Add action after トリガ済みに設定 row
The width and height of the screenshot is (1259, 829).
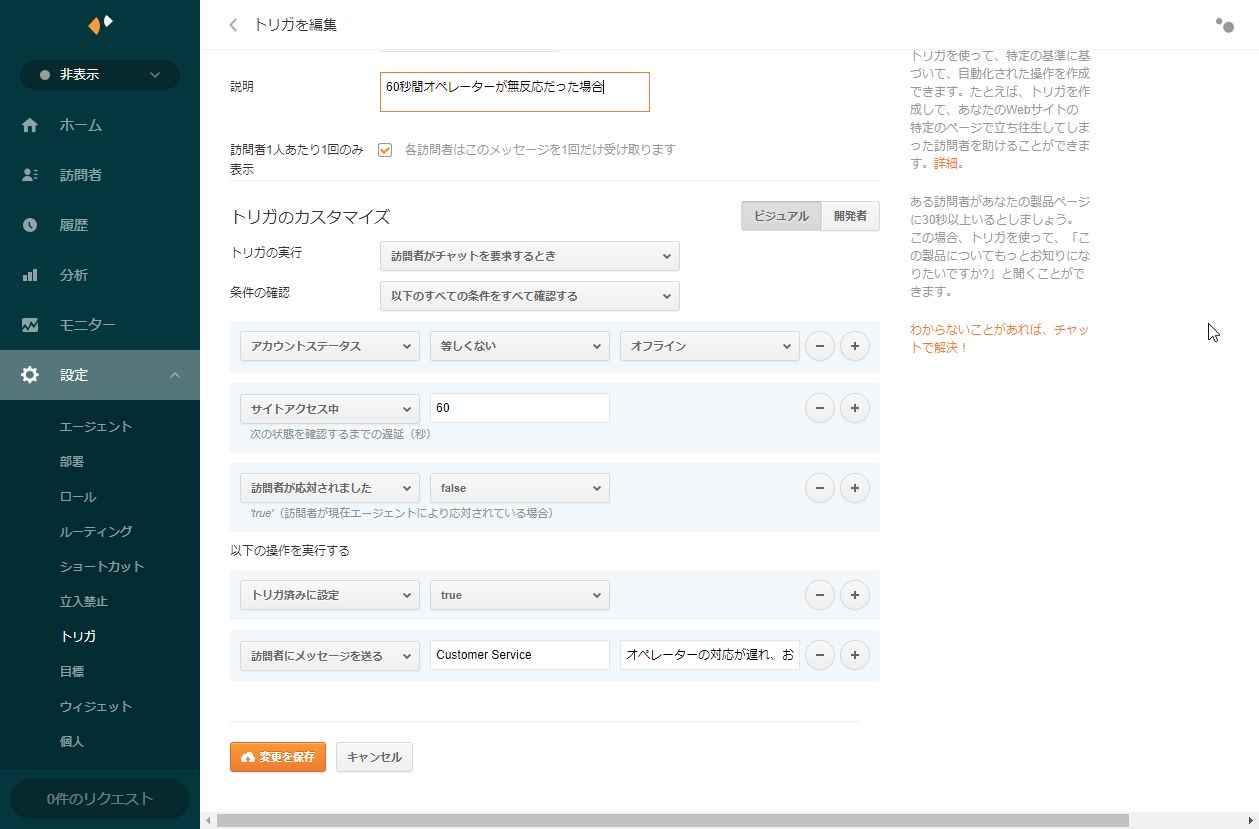click(x=855, y=595)
